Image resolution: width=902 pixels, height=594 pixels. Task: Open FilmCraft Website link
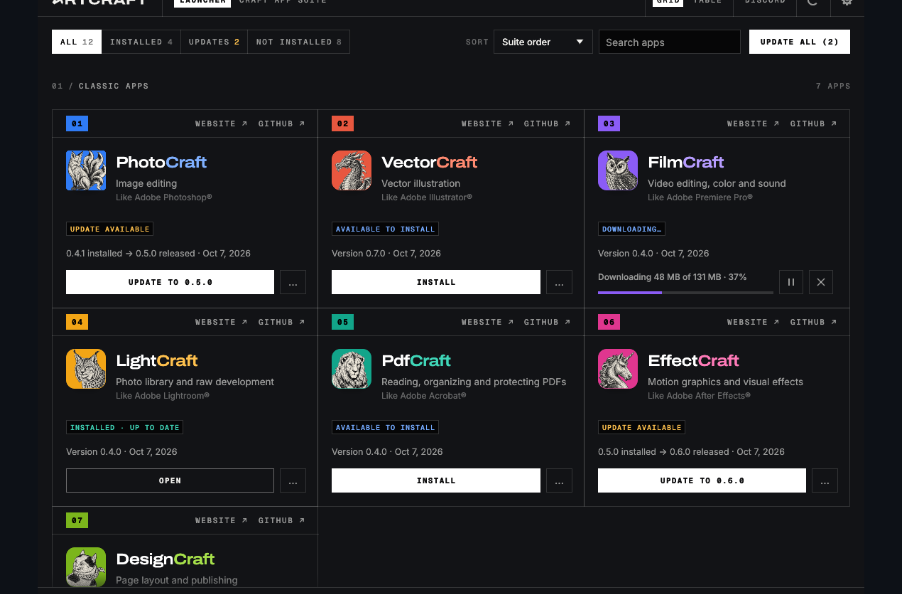pyautogui.click(x=753, y=124)
